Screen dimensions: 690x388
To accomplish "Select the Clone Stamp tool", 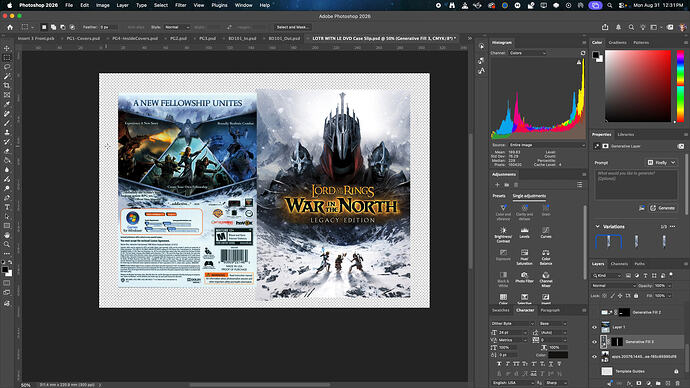I will [x=7, y=132].
